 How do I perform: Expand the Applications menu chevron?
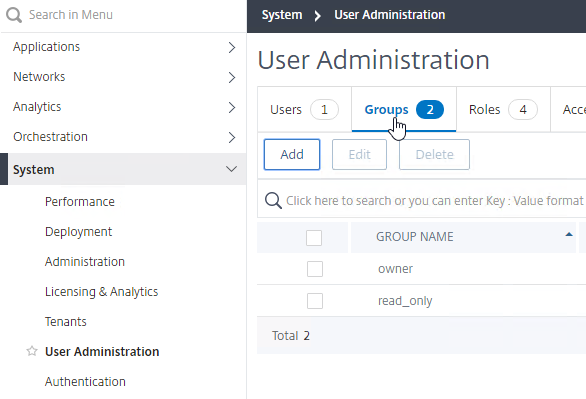tap(232, 47)
